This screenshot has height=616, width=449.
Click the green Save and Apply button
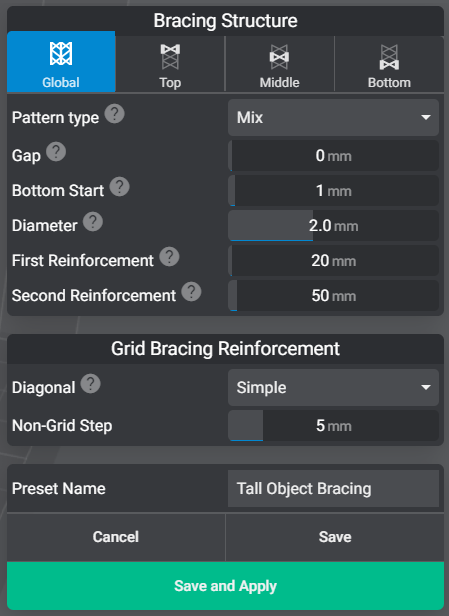pos(225,586)
